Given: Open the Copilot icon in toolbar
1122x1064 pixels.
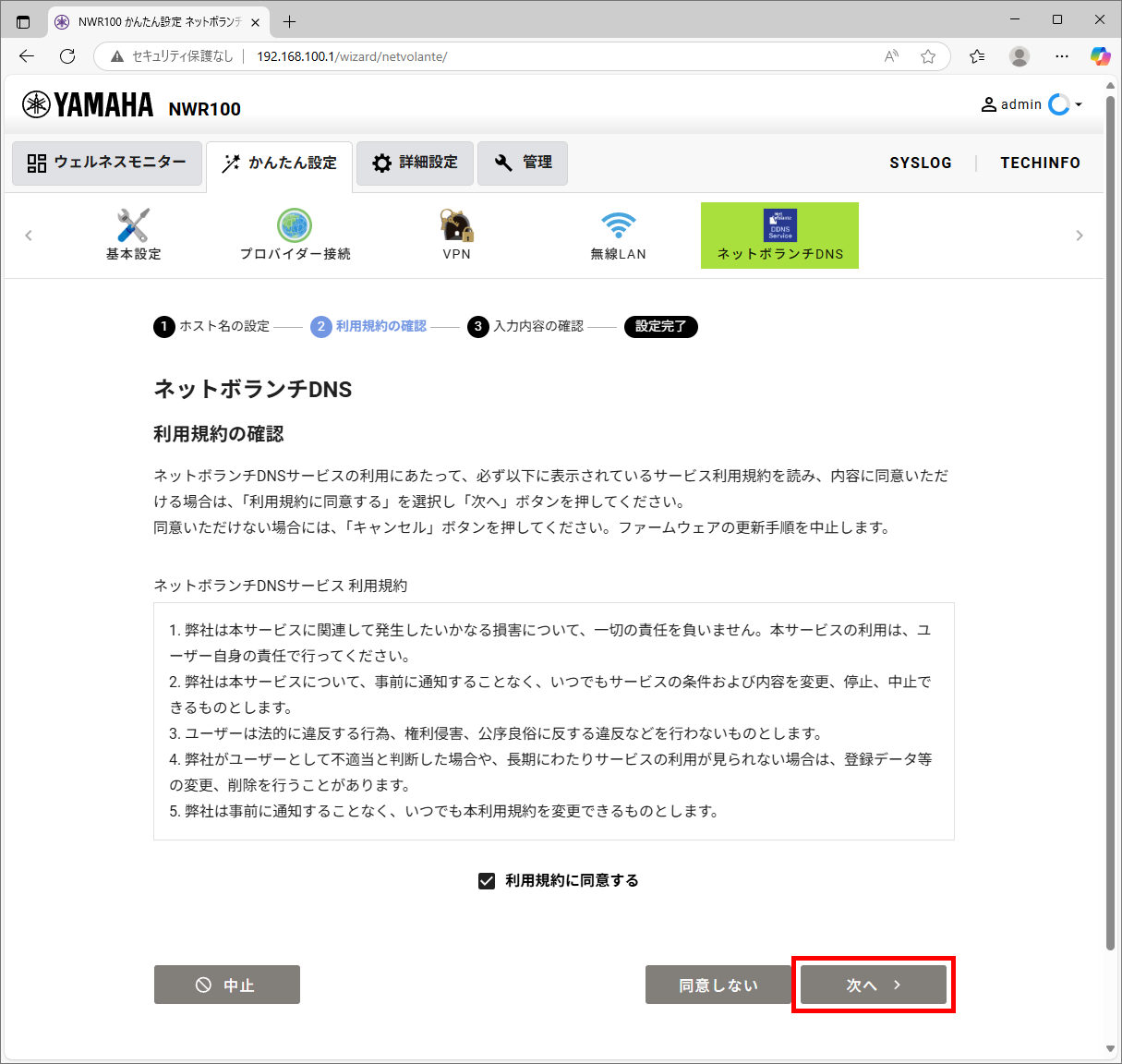Looking at the screenshot, I should tap(1100, 56).
